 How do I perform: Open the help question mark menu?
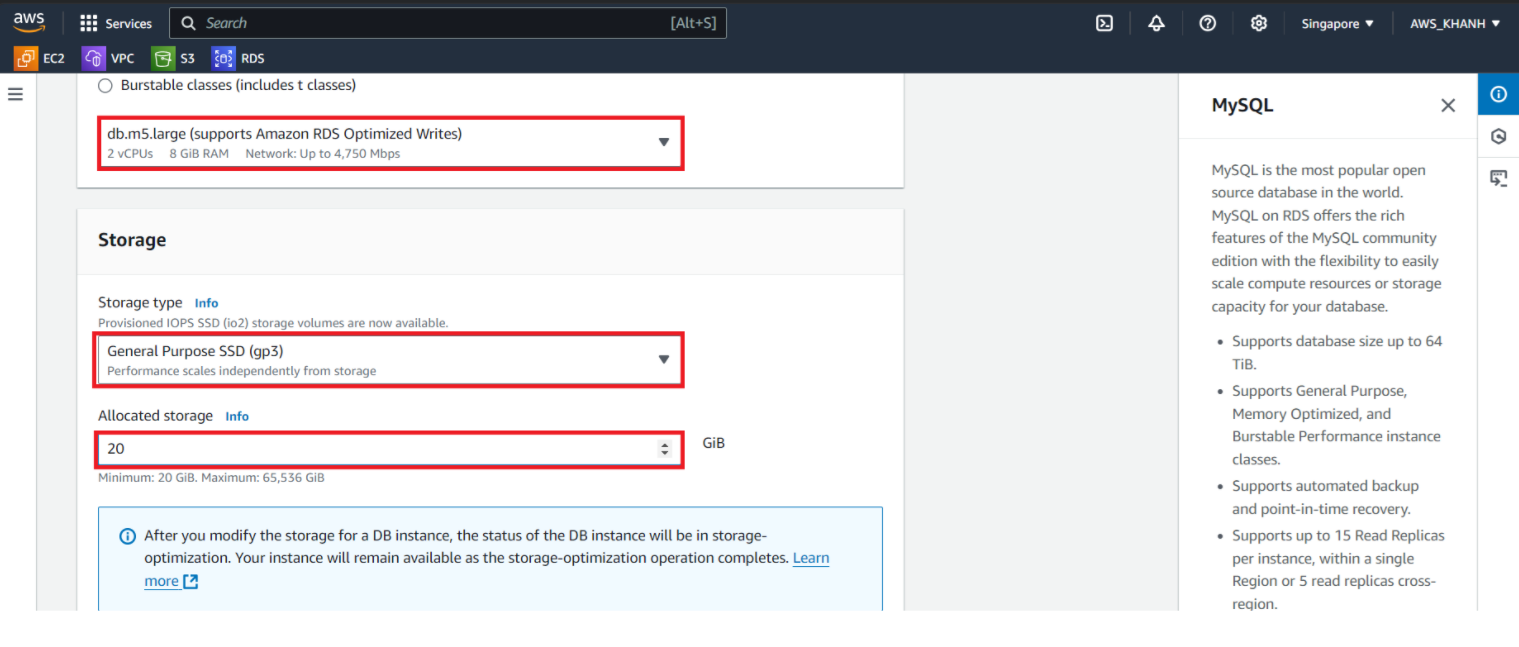(1207, 23)
